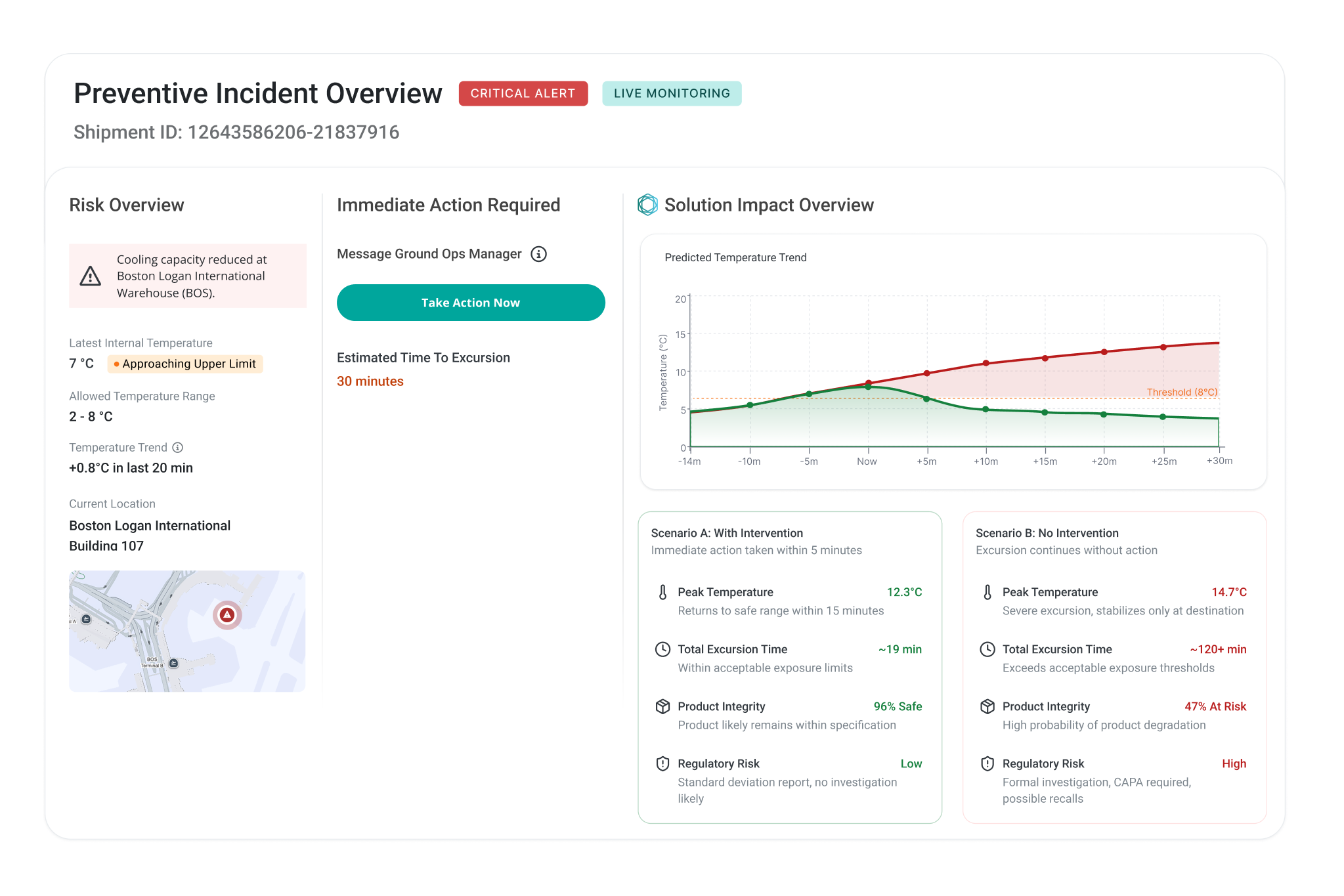Click the box icon beside Scenario A Product Integrity

662,706
